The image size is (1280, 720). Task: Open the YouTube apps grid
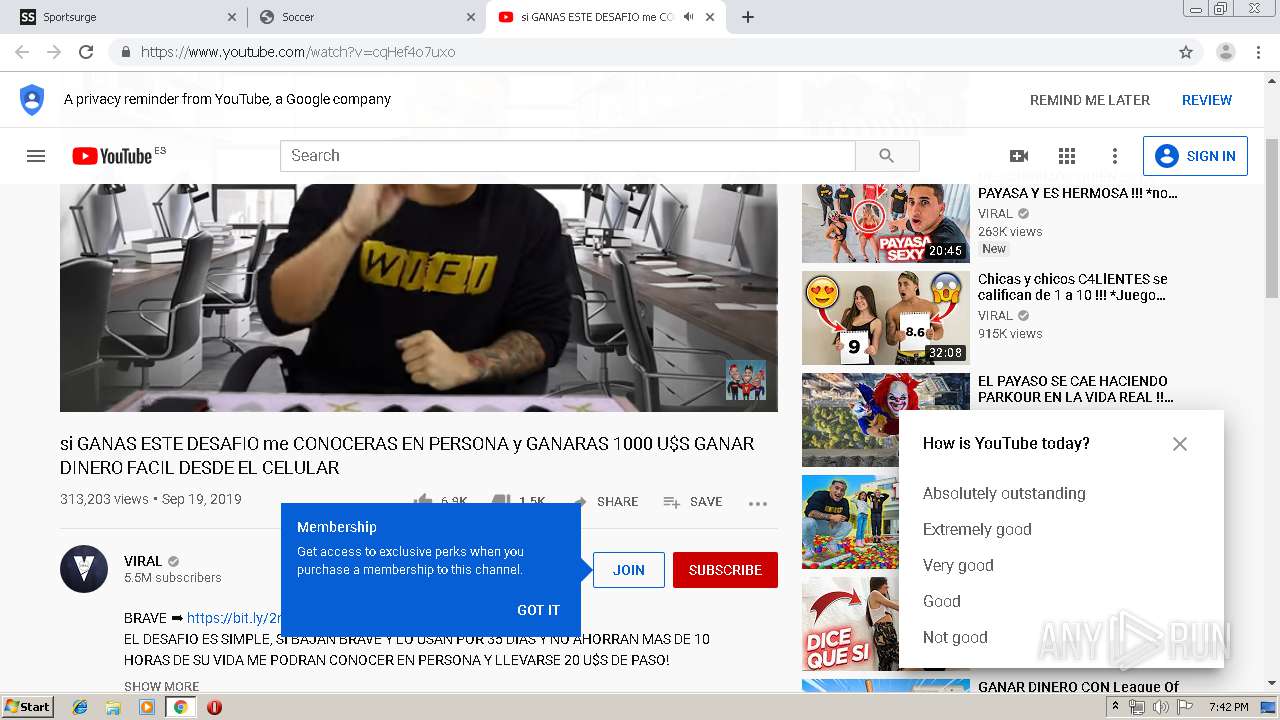tap(1067, 156)
